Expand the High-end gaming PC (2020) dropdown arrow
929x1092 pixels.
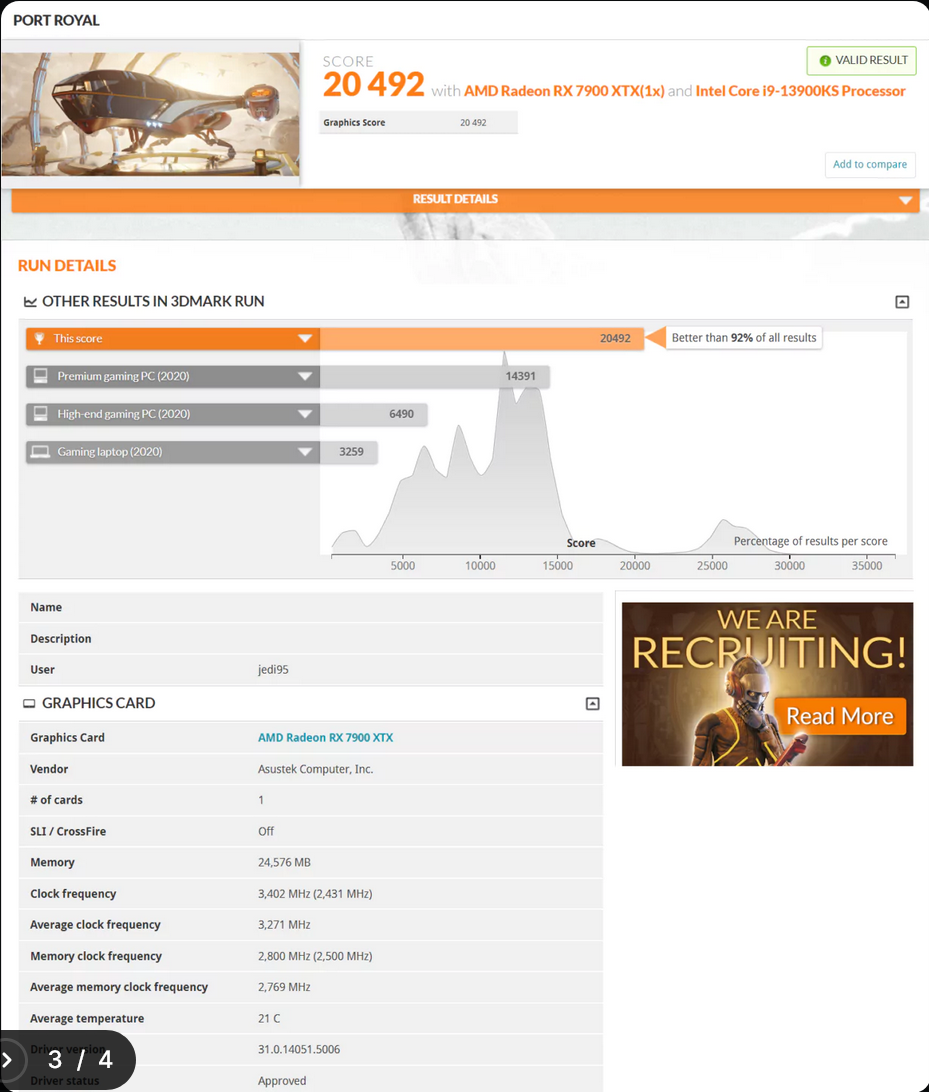click(x=304, y=414)
